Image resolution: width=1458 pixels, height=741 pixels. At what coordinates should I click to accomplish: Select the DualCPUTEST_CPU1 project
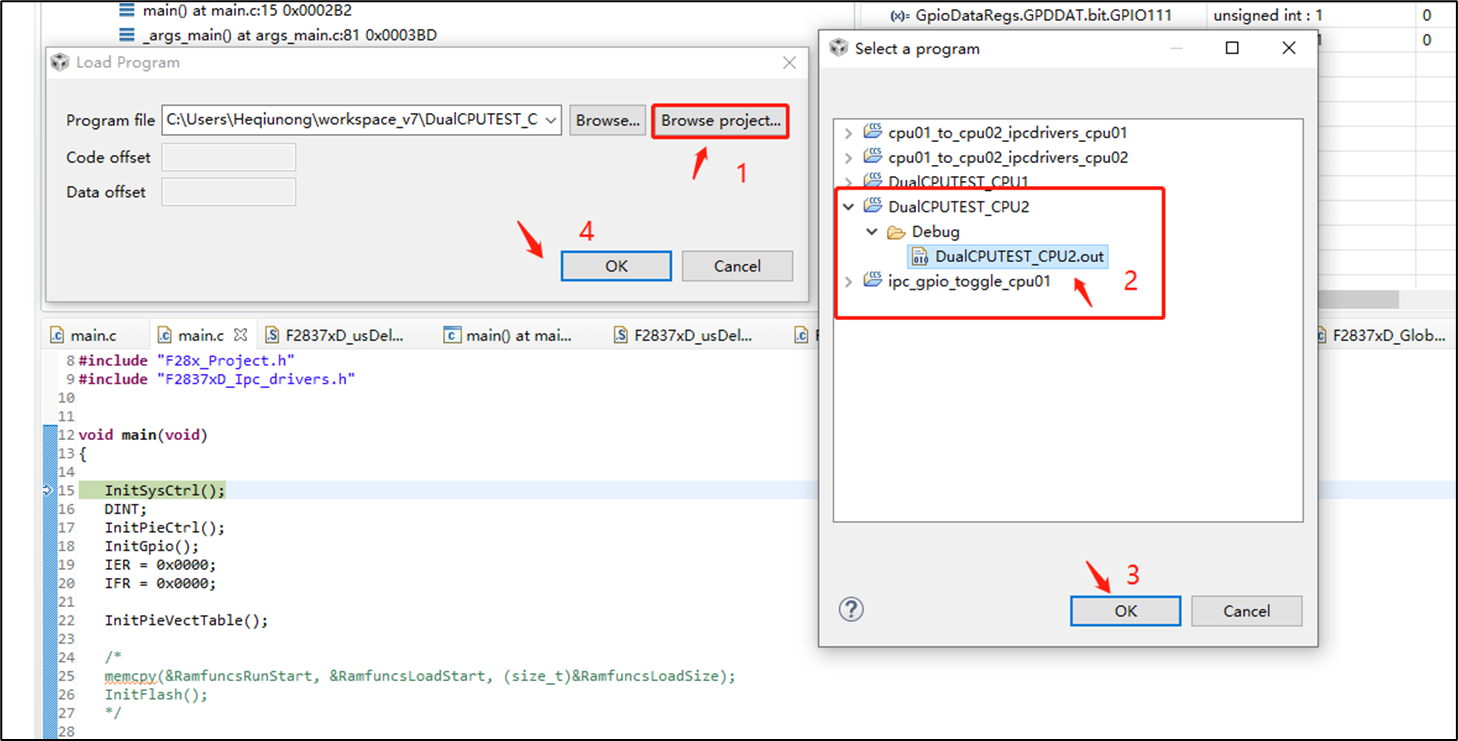pos(958,182)
